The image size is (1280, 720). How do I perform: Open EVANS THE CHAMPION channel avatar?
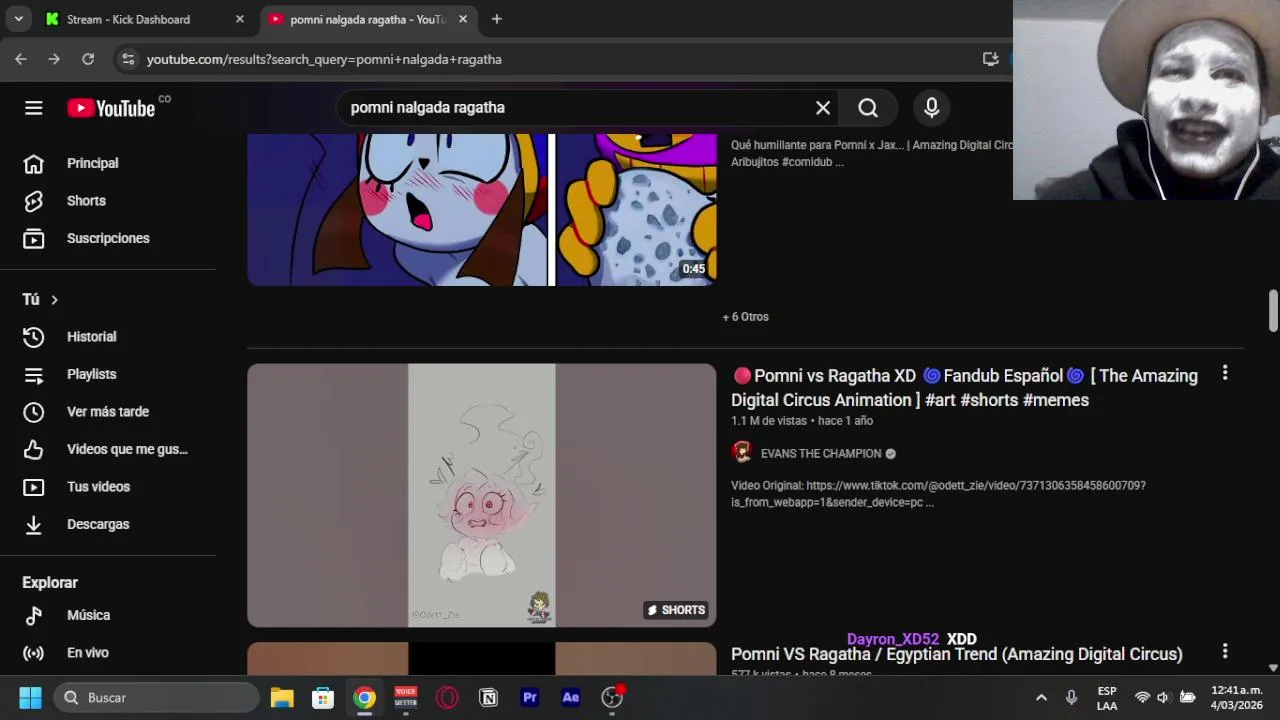742,453
